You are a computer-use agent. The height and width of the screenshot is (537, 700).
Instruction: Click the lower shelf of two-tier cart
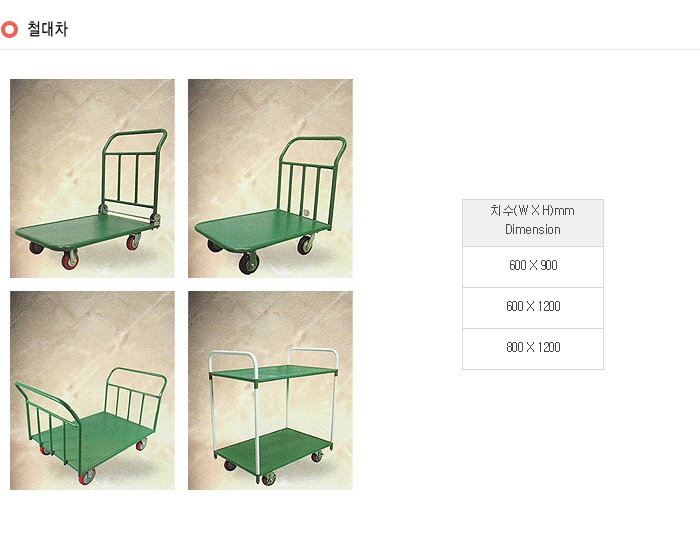tap(275, 450)
